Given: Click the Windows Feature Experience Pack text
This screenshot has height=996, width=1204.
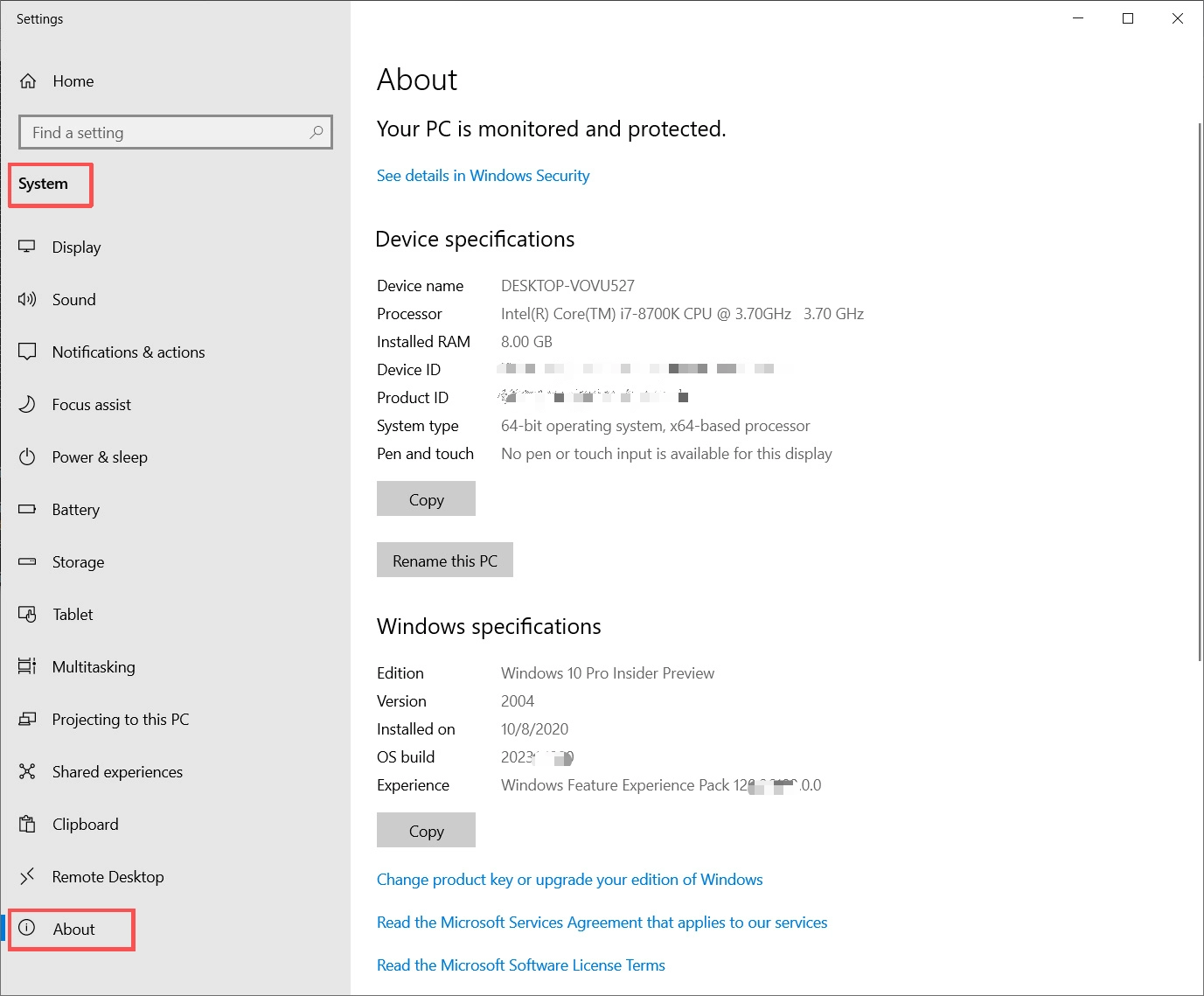Looking at the screenshot, I should click(x=661, y=785).
